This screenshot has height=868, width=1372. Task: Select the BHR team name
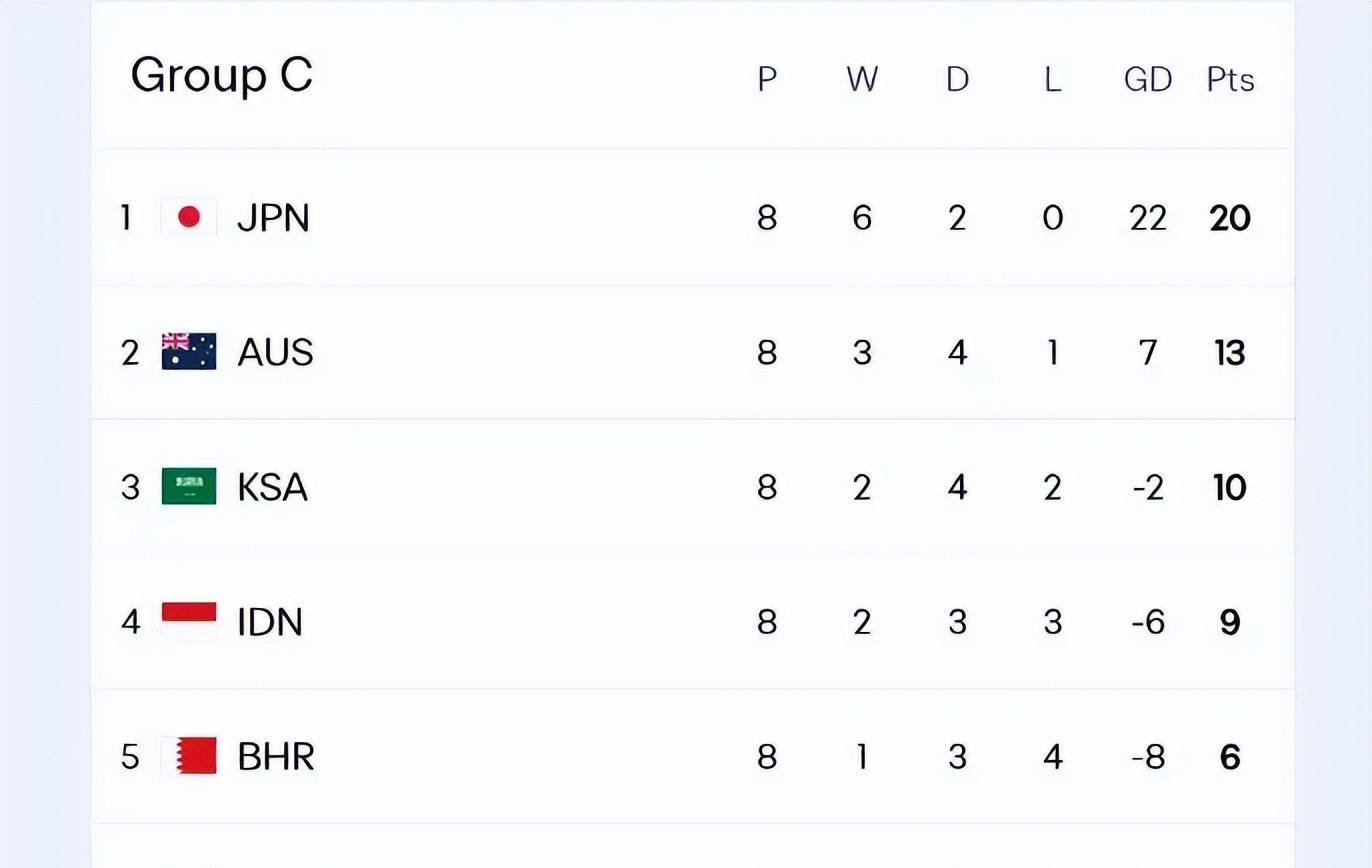[x=276, y=756]
